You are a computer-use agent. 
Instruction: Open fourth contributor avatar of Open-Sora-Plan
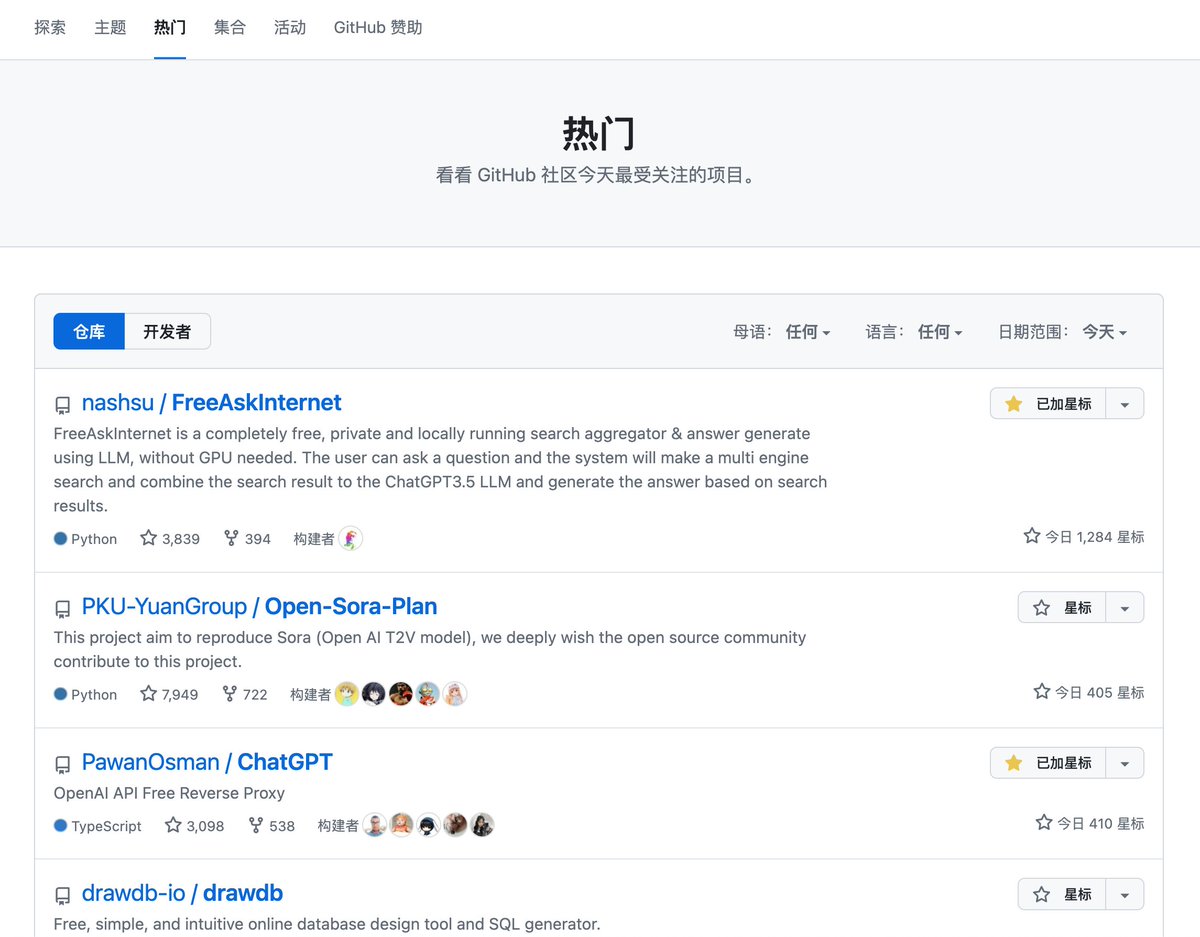pyautogui.click(x=428, y=694)
